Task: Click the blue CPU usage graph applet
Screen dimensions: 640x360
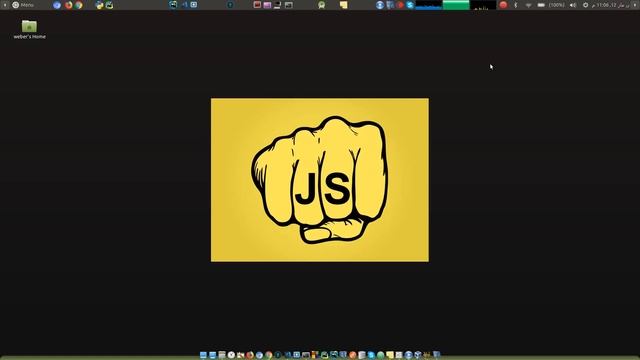Action: (429, 5)
